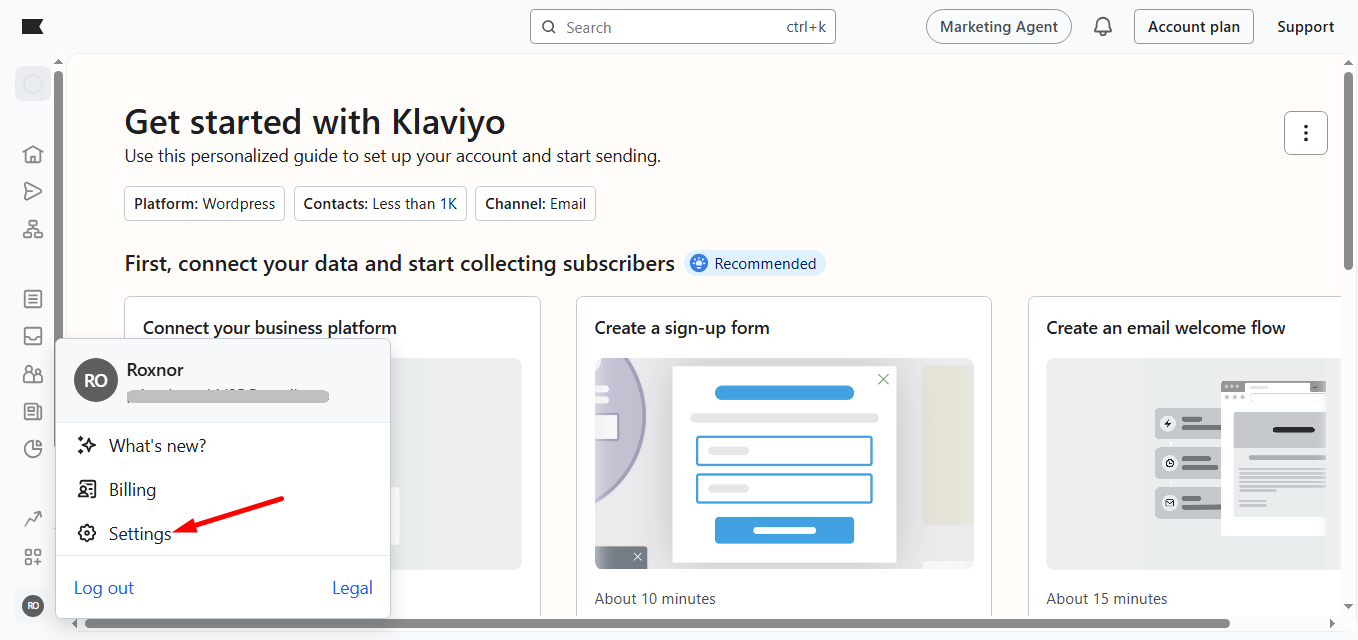Open the Home dashboard from the sidebar
The image size is (1358, 640).
(33, 154)
